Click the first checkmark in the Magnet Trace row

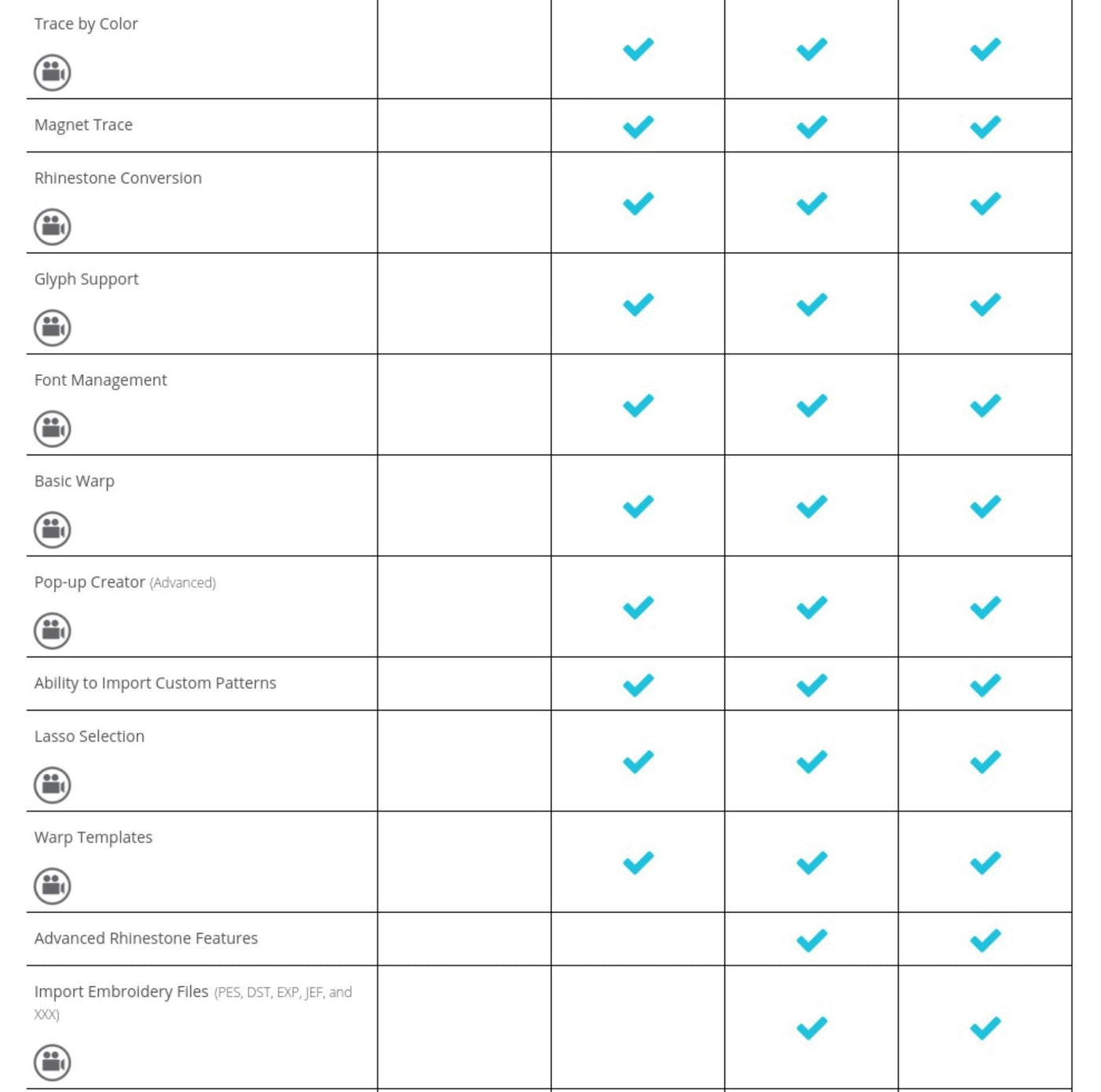tap(638, 127)
